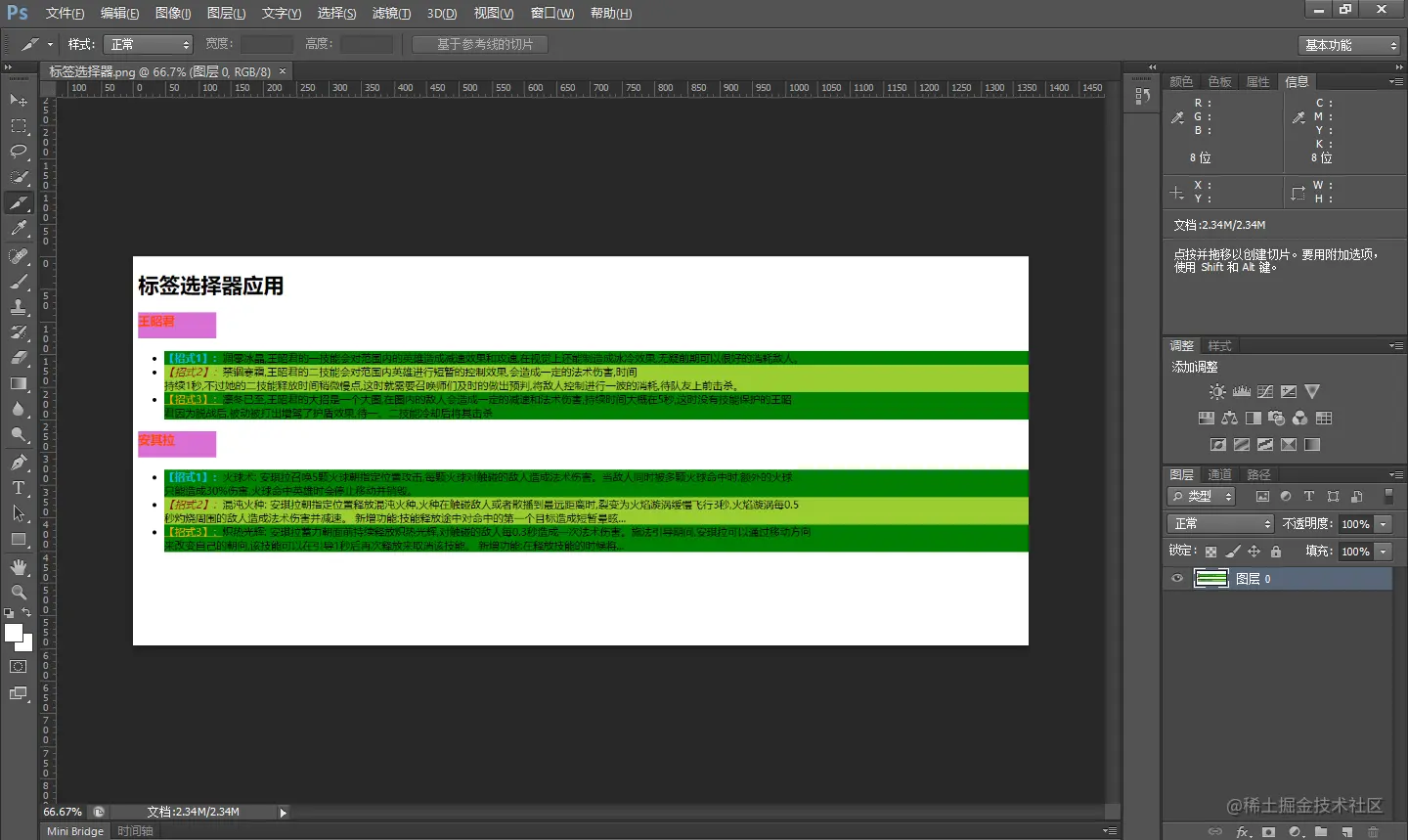Select the Pen tool
This screenshot has width=1408, height=840.
point(19,463)
